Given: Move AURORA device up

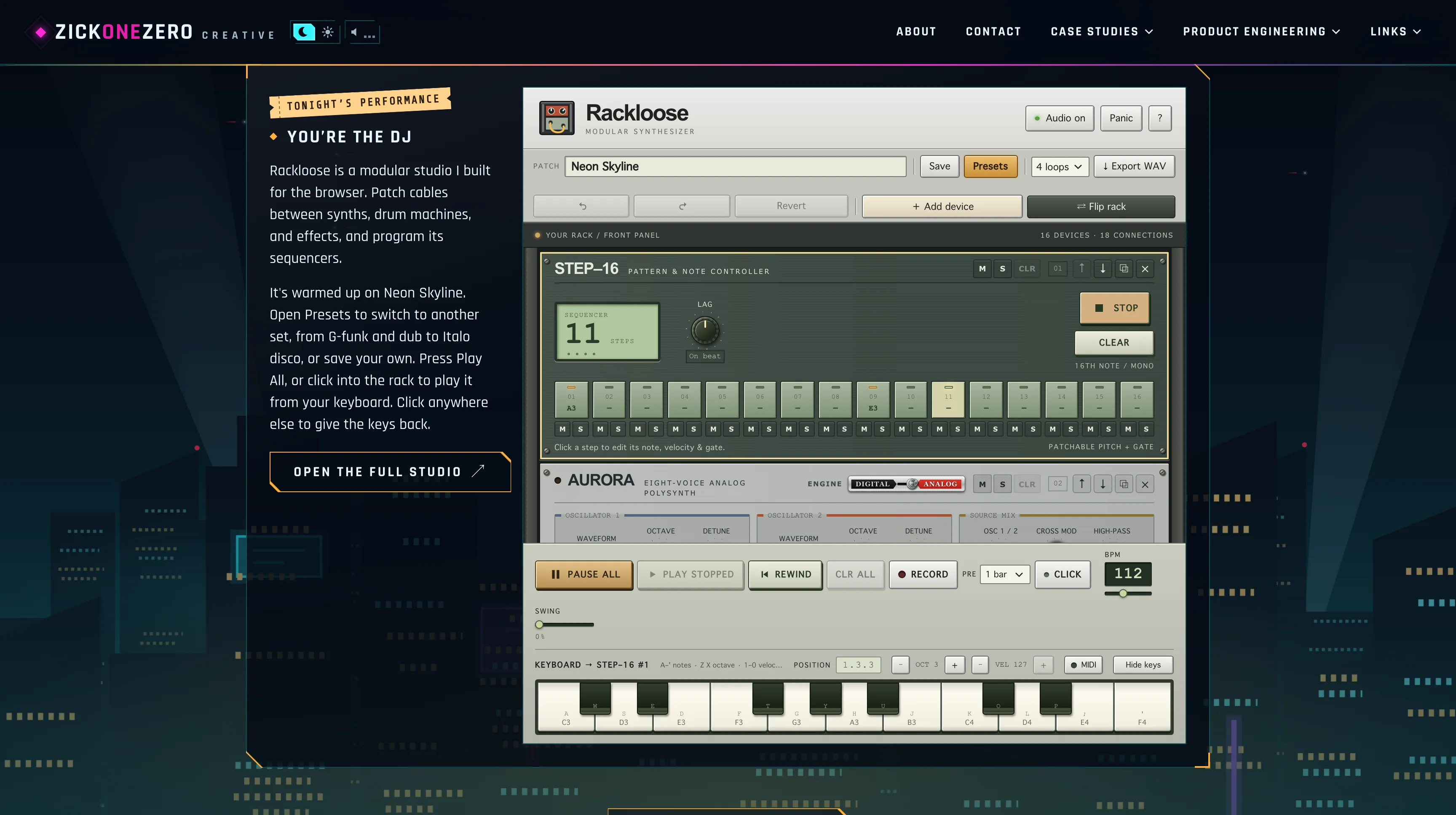Looking at the screenshot, I should (x=1081, y=484).
